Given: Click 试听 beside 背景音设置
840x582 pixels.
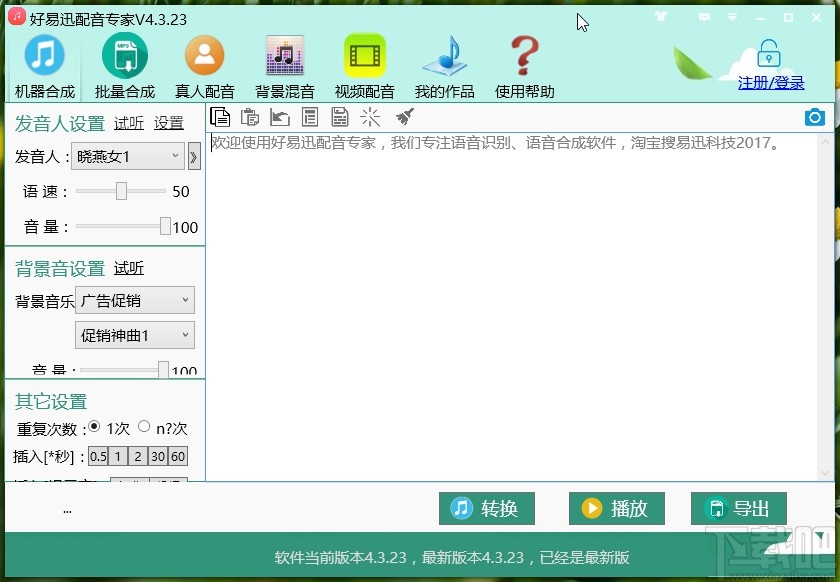Looking at the screenshot, I should point(129,268).
